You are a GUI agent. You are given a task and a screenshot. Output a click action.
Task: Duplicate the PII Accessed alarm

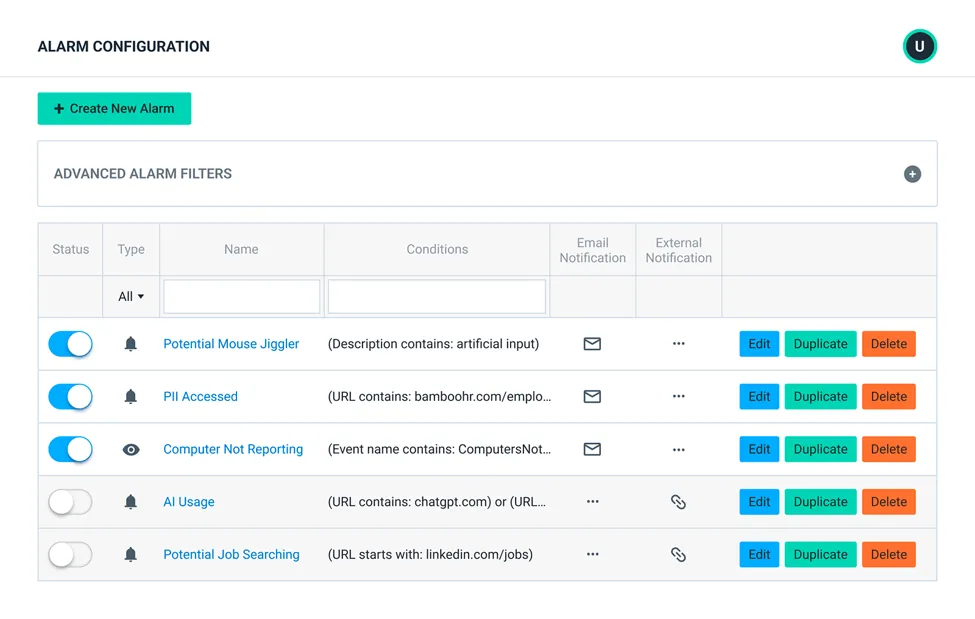(x=820, y=396)
